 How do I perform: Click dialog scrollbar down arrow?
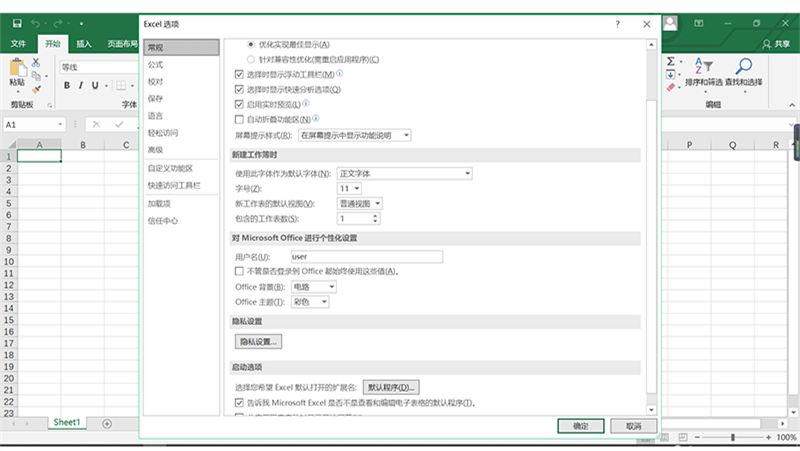pos(652,410)
